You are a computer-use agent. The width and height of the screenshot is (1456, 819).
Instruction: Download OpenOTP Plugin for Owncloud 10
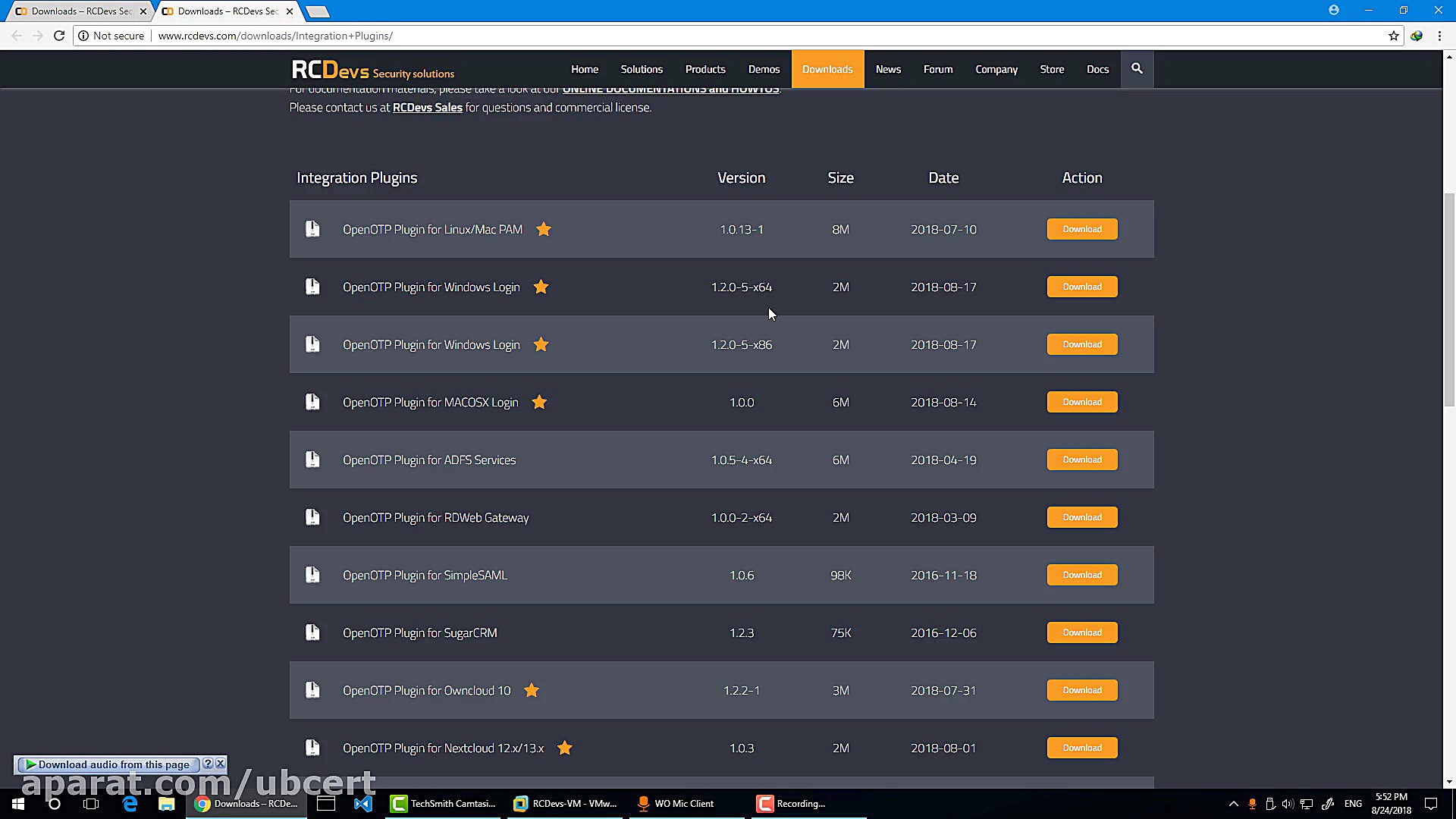tap(1082, 690)
